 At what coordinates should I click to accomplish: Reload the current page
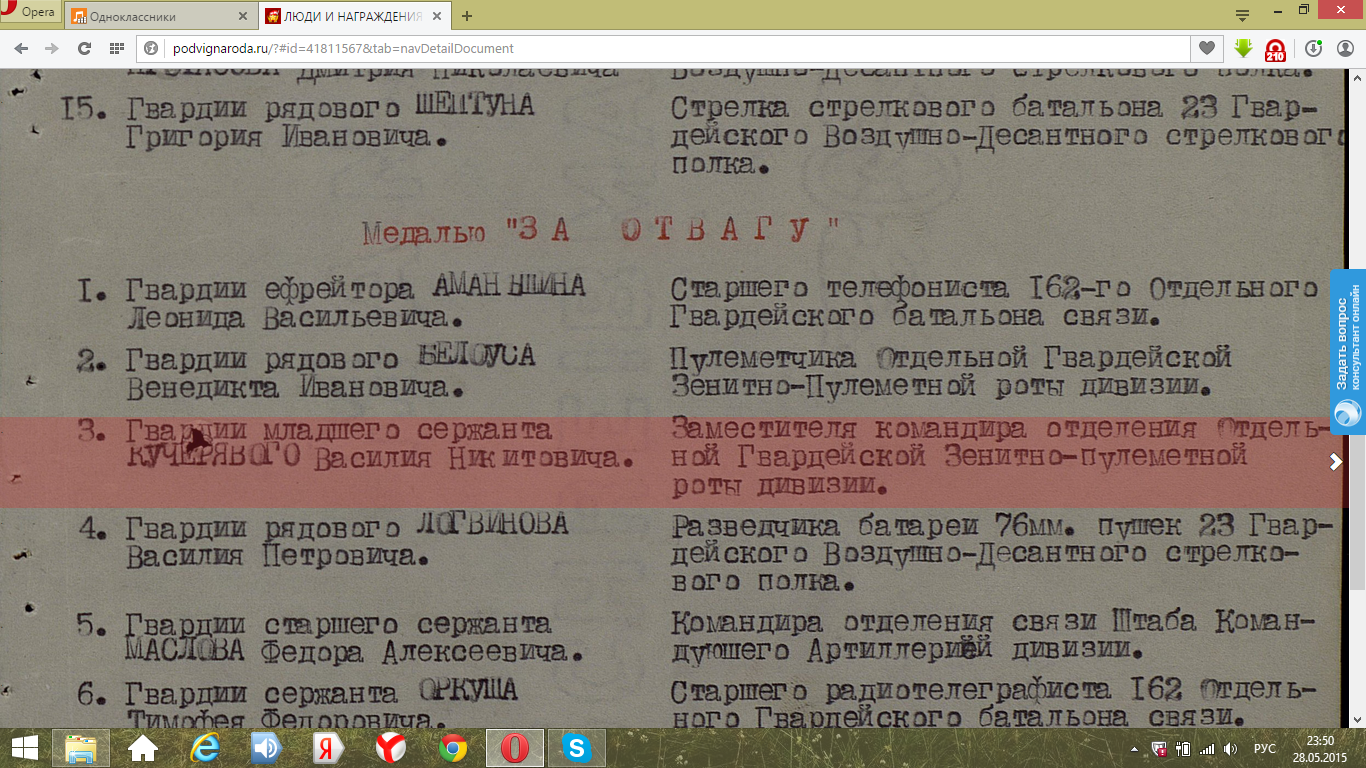point(85,48)
